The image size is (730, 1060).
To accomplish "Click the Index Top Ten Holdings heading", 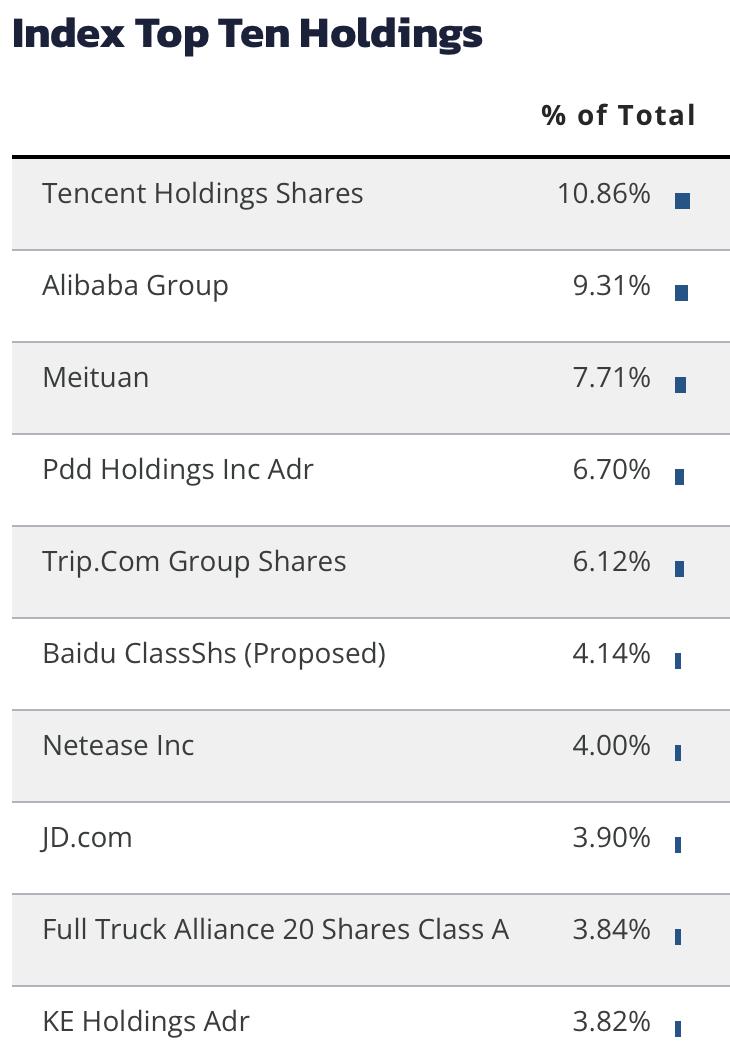I will (x=247, y=34).
